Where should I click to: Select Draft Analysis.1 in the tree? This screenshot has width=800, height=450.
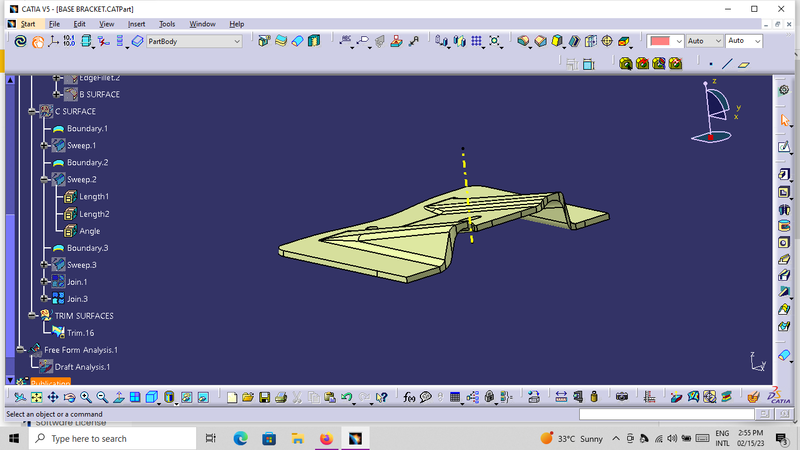[x=82, y=367]
